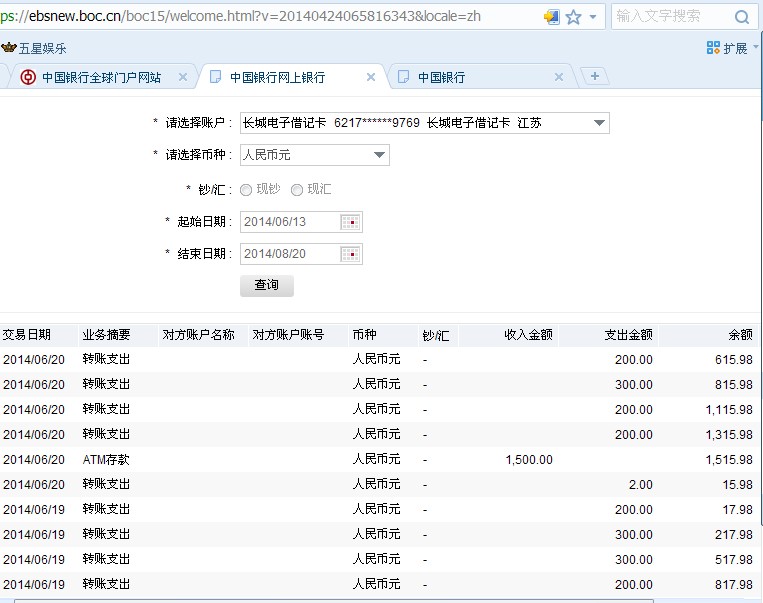Select the 现汇 radio button
763x603 pixels.
[x=296, y=190]
